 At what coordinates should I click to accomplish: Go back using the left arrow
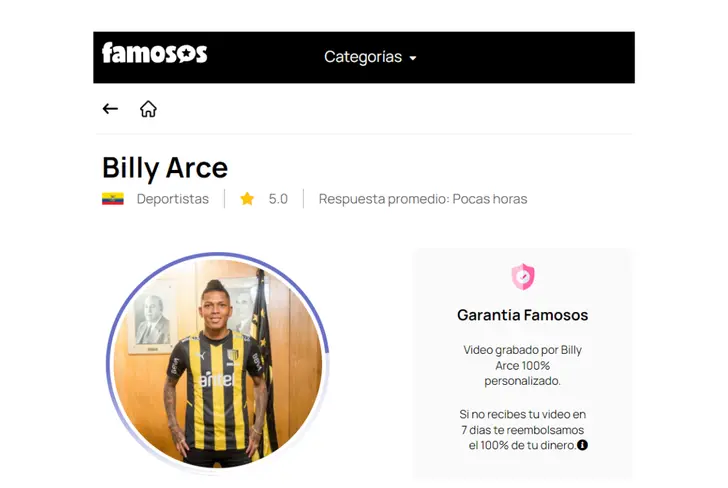(x=110, y=109)
